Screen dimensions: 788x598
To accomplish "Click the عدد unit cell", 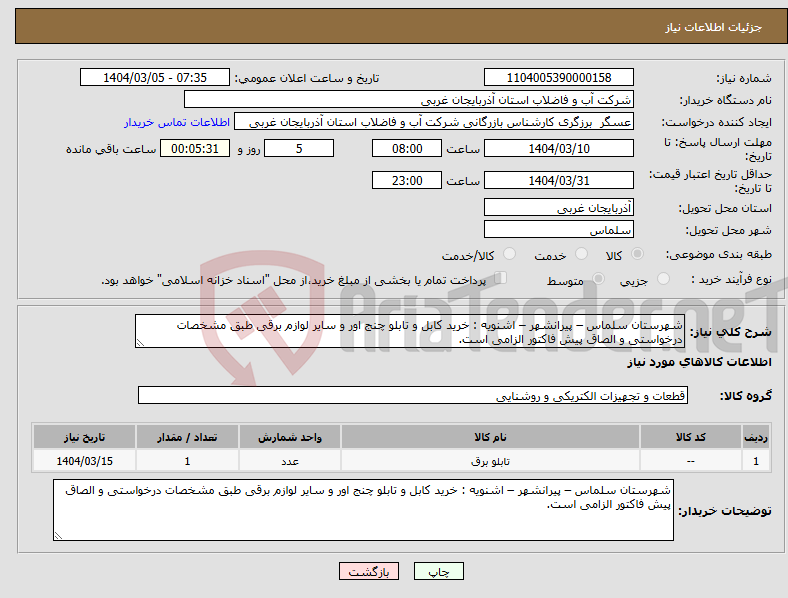I will [x=290, y=461].
